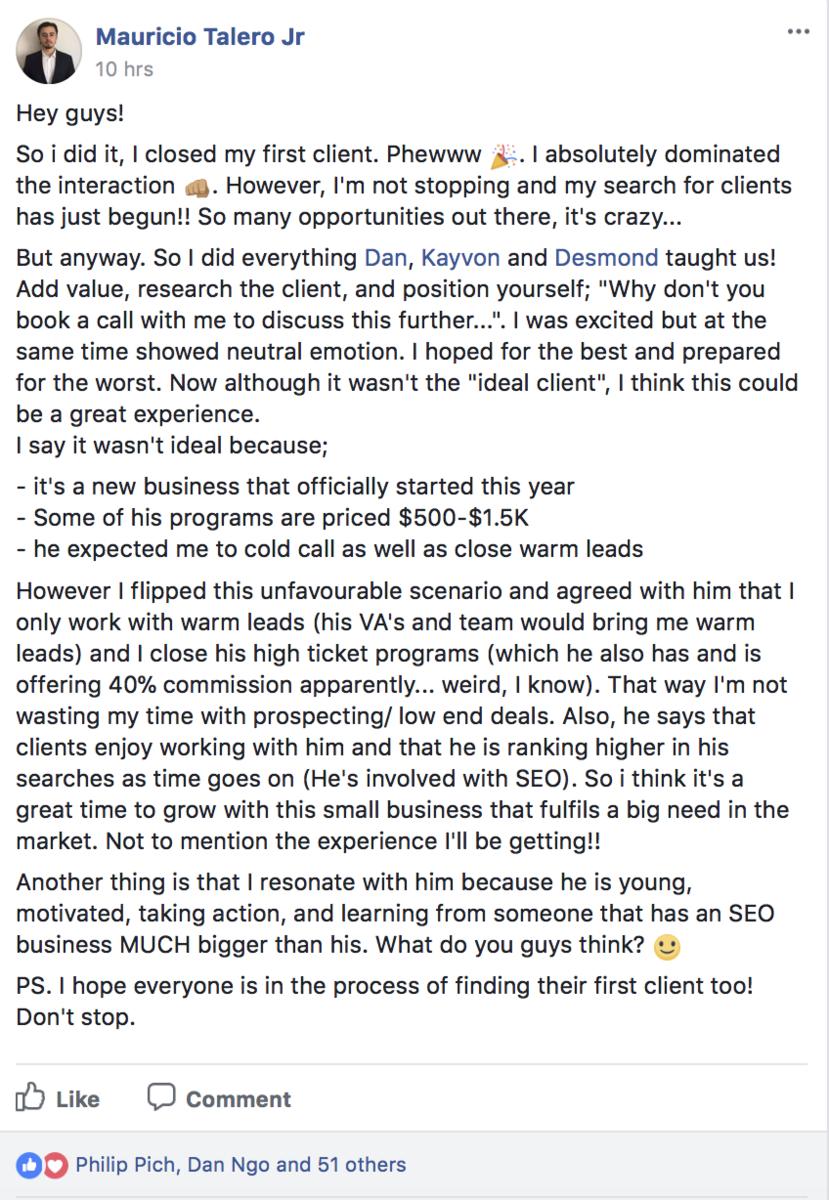This screenshot has height=1200, width=829.
Task: Click the 'Hey guys!' post text
Action: click(x=70, y=114)
